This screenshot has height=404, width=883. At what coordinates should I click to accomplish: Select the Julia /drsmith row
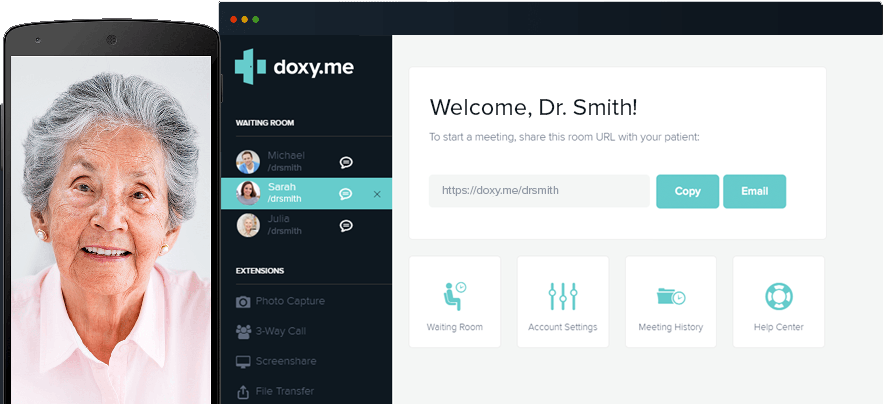click(x=306, y=225)
